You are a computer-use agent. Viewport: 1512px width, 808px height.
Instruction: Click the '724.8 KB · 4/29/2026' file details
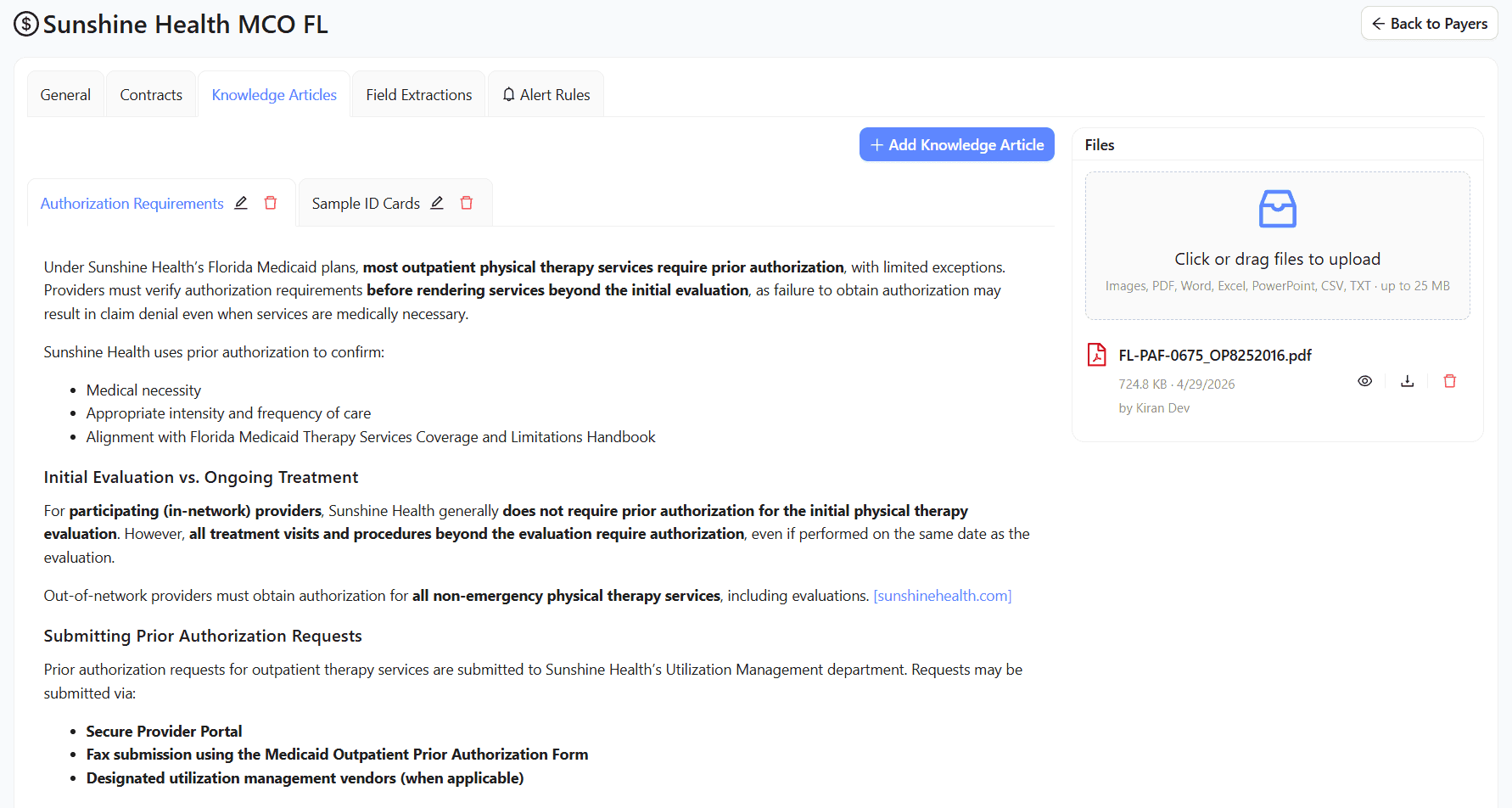pyautogui.click(x=1177, y=384)
